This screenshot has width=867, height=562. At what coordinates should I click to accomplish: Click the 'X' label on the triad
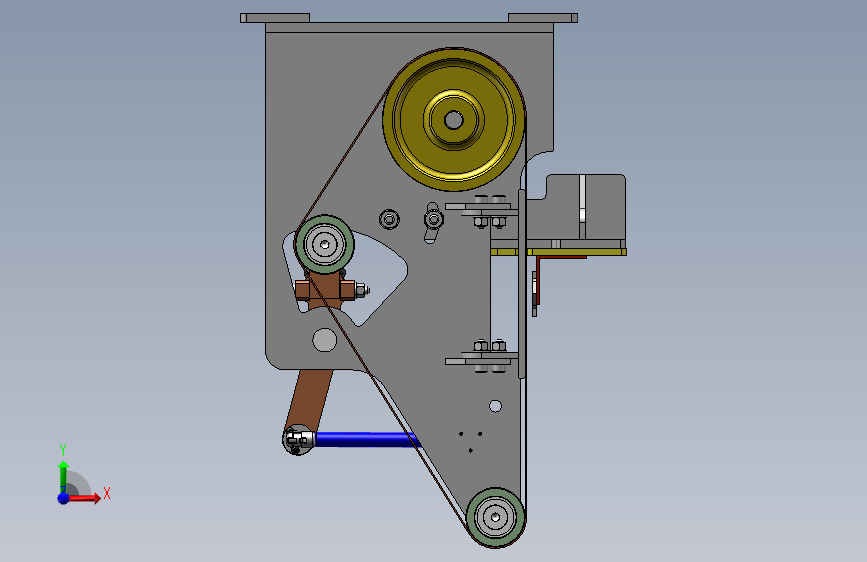(107, 493)
